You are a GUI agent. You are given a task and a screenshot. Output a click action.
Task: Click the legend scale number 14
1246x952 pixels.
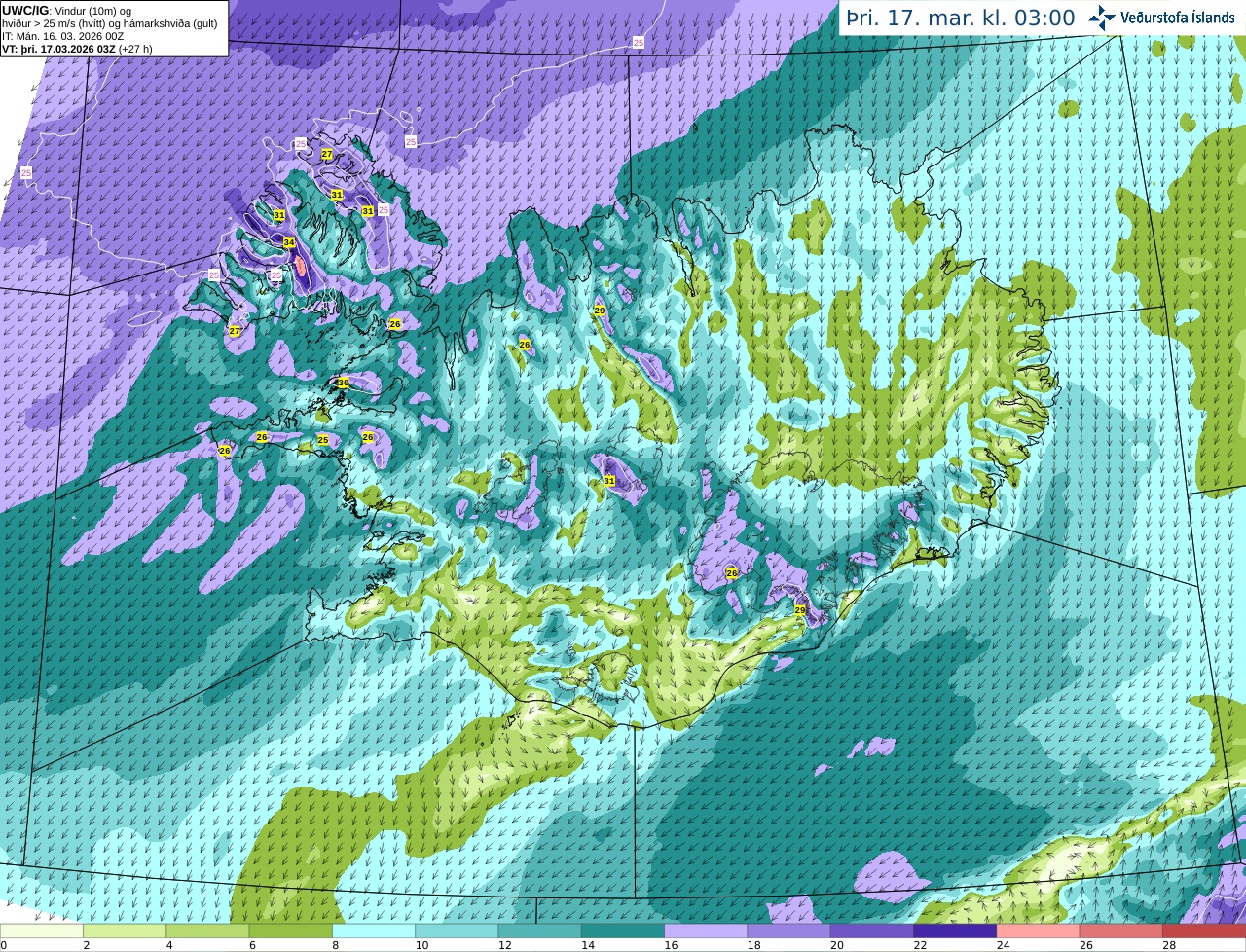pyautogui.click(x=587, y=945)
